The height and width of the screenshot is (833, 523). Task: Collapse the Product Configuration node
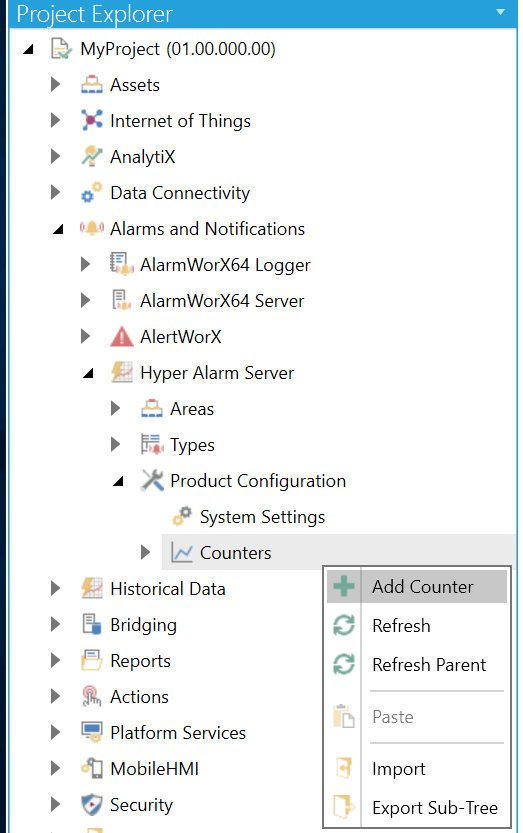(119, 481)
